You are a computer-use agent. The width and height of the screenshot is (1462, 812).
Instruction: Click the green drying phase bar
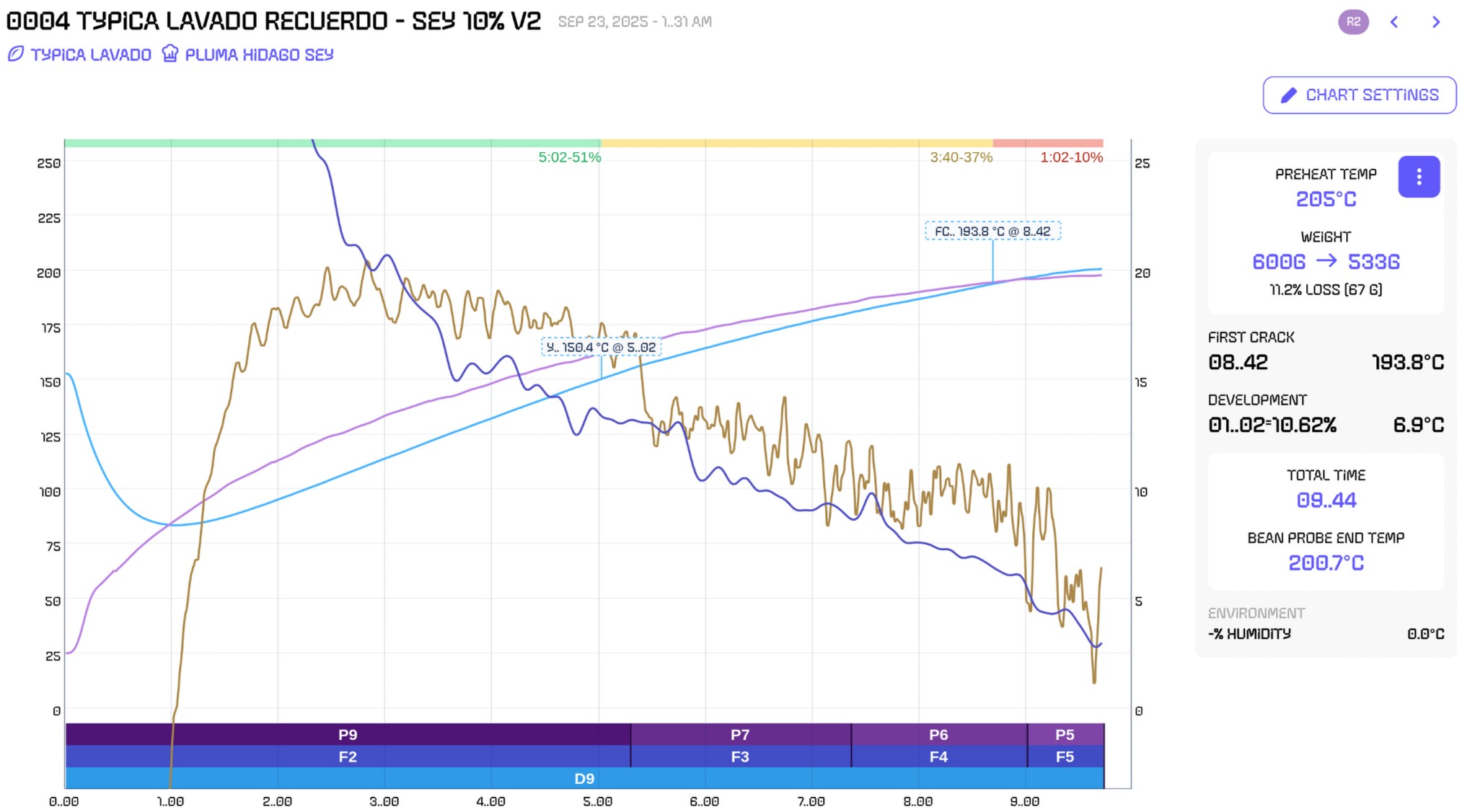332,144
